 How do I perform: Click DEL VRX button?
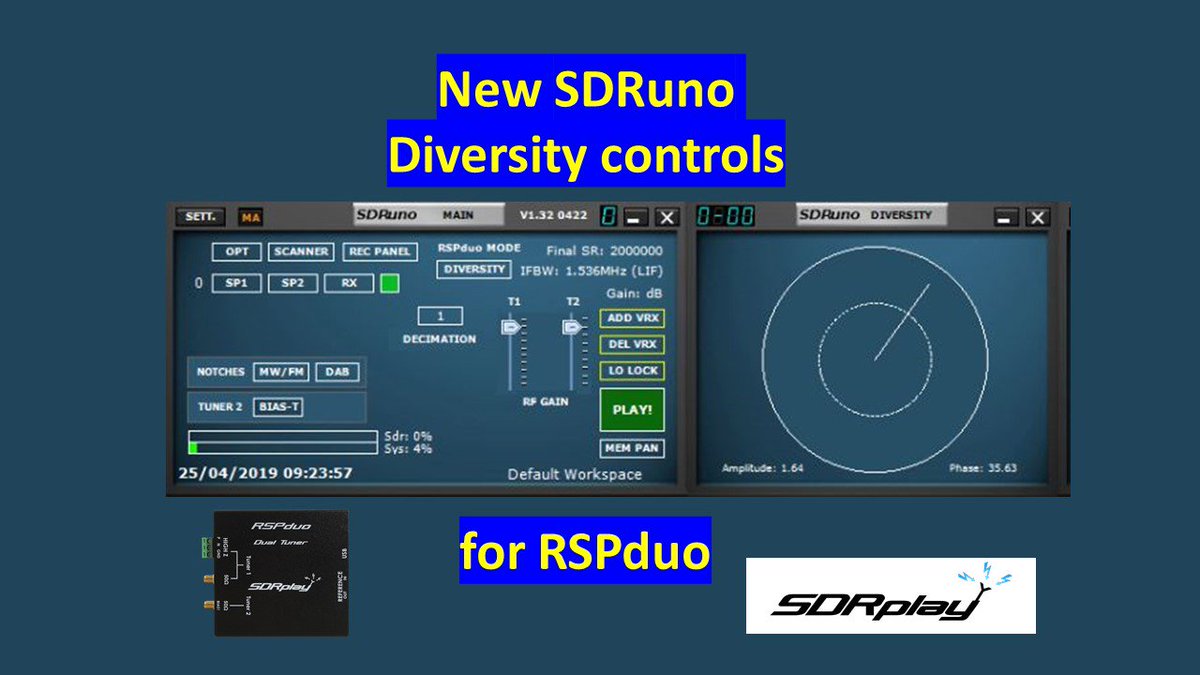click(632, 344)
